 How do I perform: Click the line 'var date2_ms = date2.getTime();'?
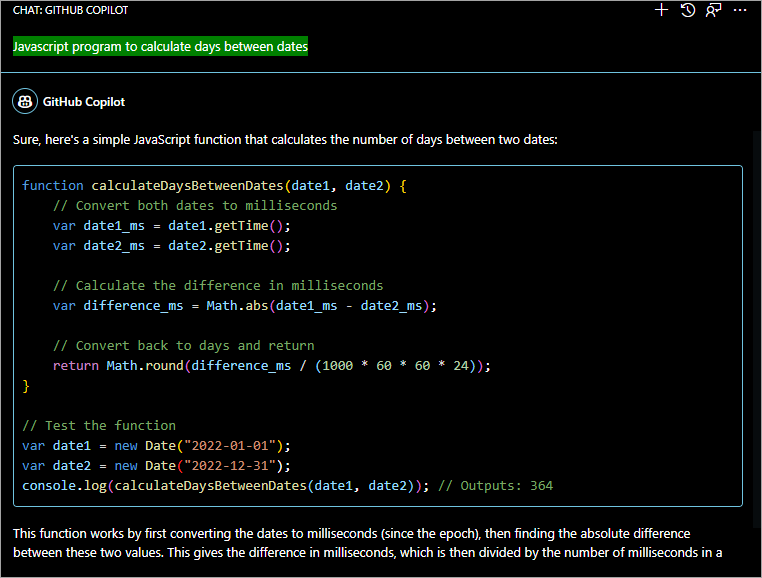pos(172,245)
